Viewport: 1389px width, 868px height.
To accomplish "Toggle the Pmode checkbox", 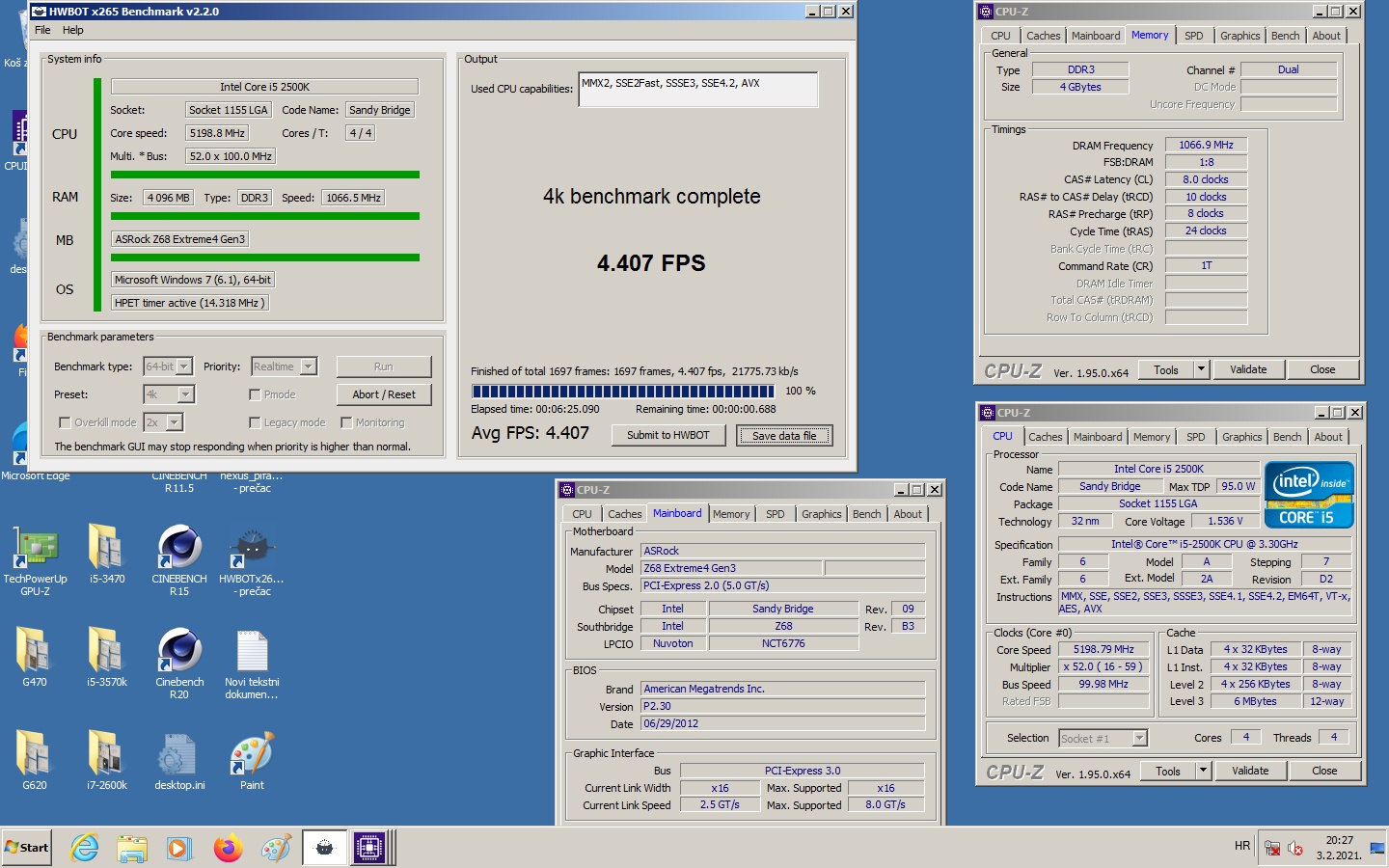I will (x=255, y=394).
